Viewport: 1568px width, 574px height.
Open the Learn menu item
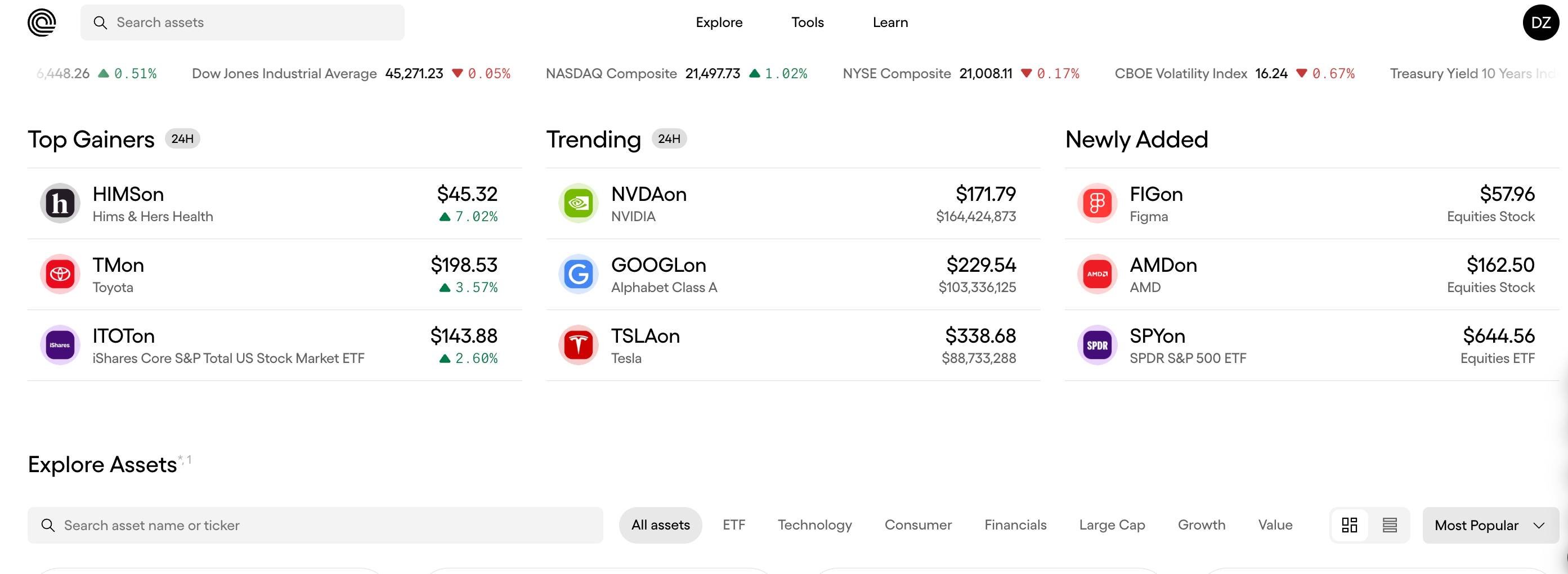[890, 23]
